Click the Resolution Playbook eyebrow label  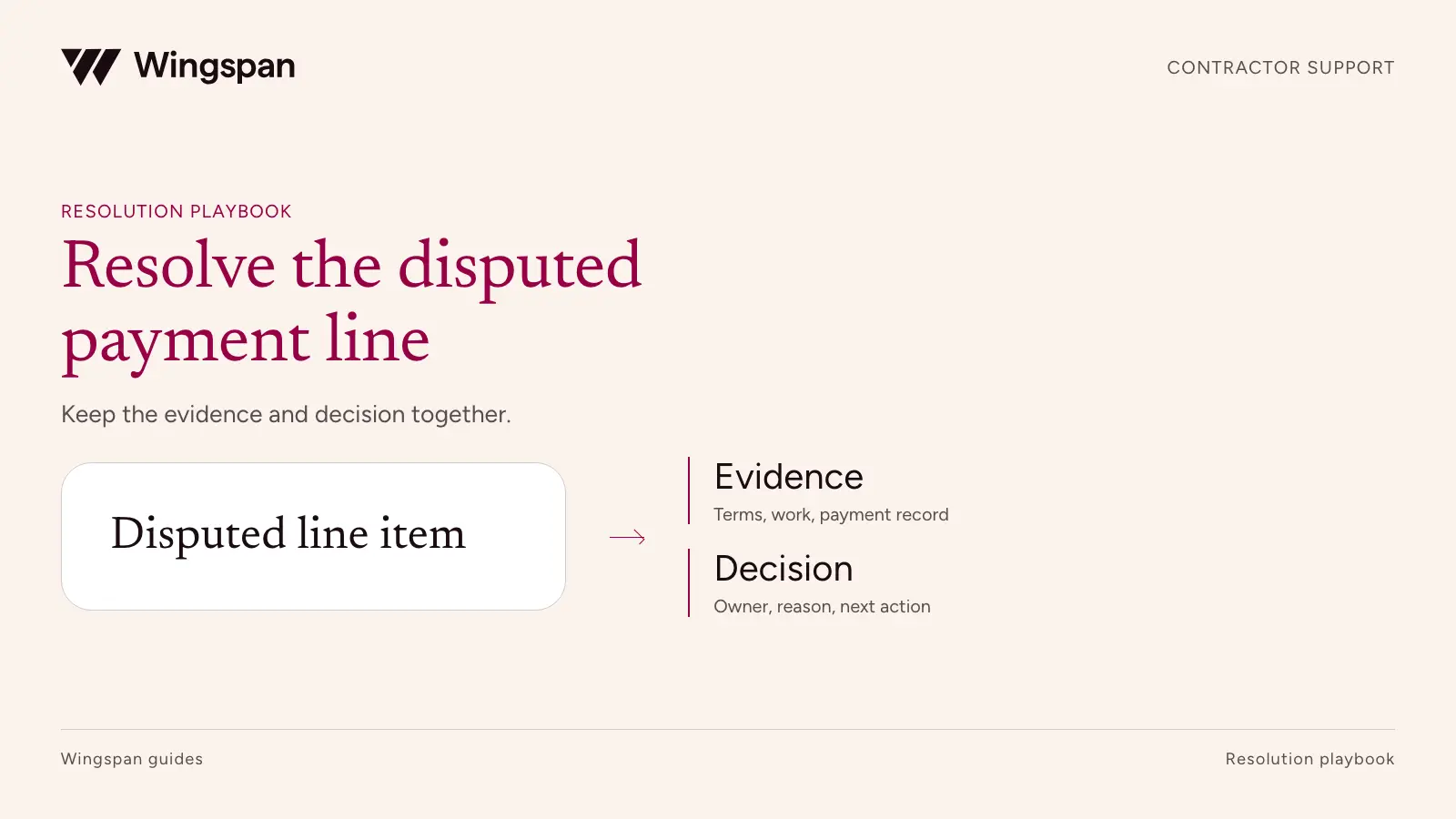click(177, 211)
